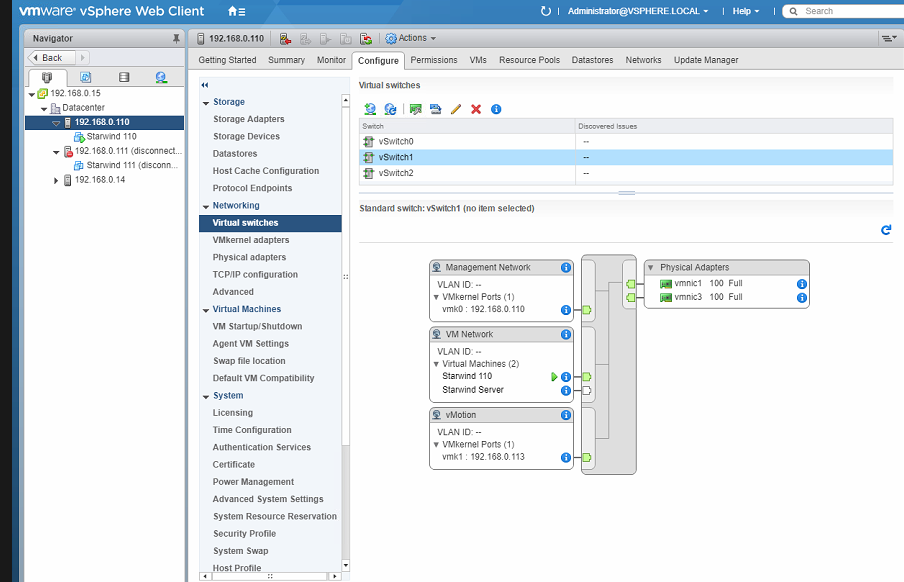The height and width of the screenshot is (582, 904).
Task: Open info for Starwind 110 VM
Action: [x=566, y=377]
